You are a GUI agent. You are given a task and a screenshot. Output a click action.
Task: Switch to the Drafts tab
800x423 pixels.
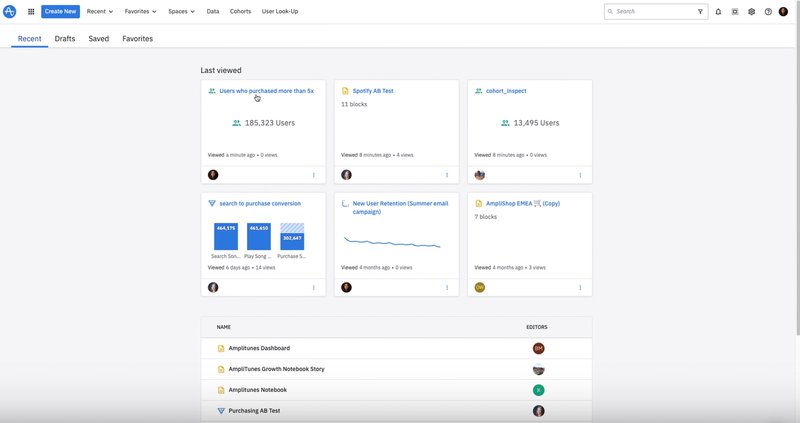65,38
